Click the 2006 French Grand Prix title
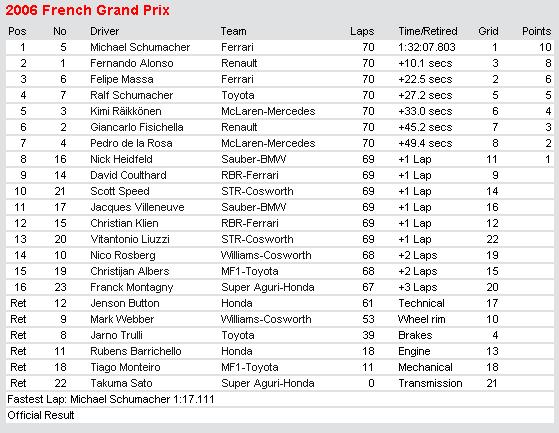 (x=88, y=10)
